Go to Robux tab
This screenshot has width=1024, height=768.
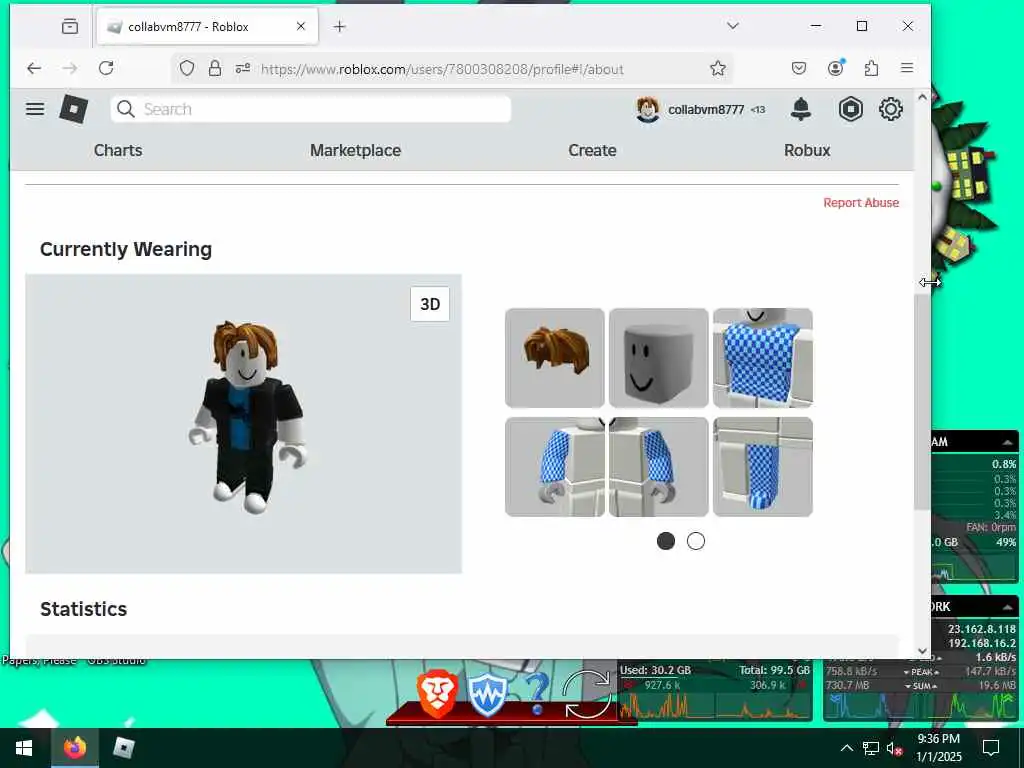tap(807, 150)
